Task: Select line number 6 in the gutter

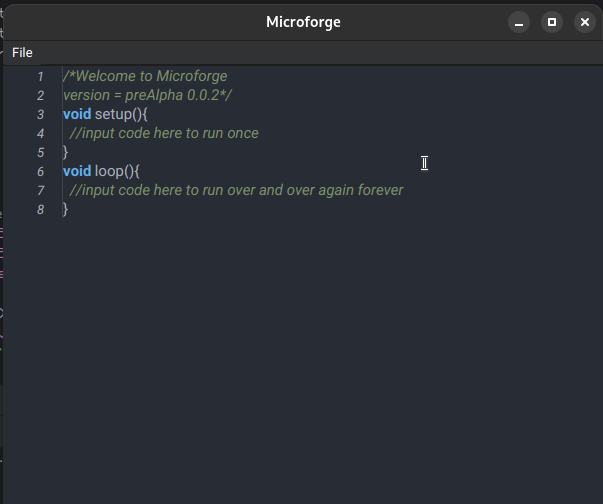Action: click(40, 171)
